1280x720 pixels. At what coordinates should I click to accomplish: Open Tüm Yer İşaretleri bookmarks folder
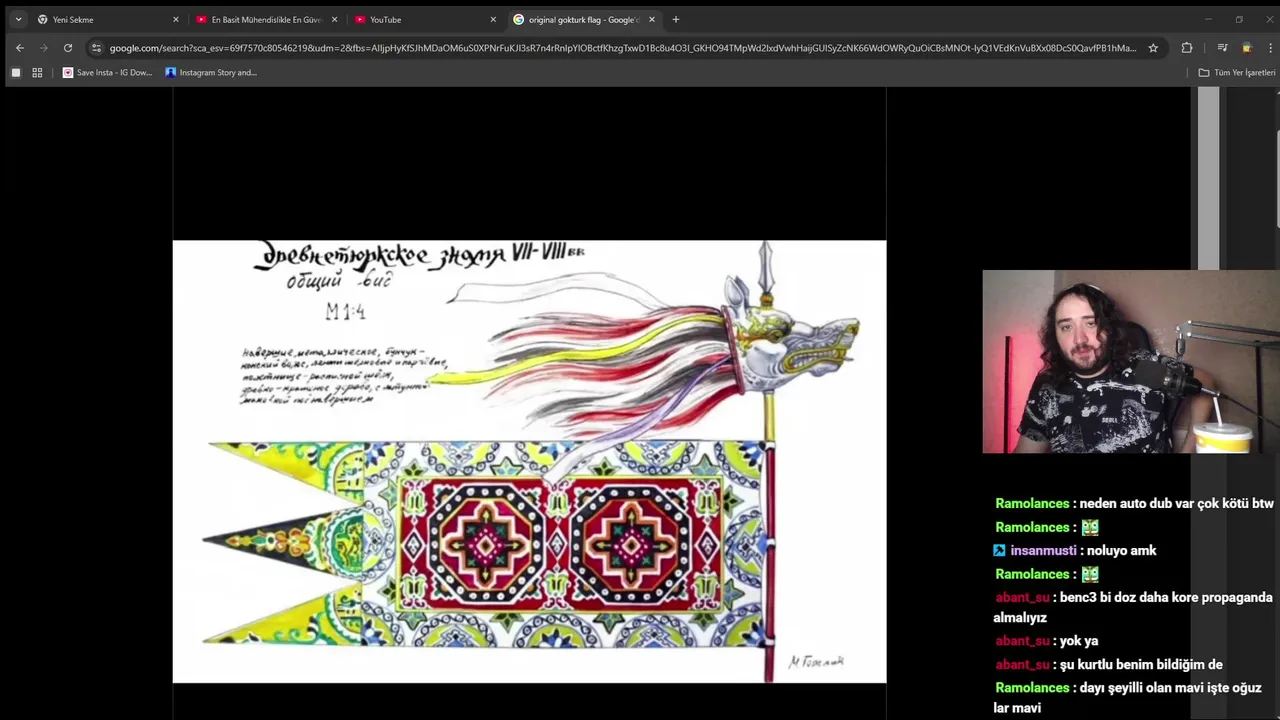(x=1237, y=72)
